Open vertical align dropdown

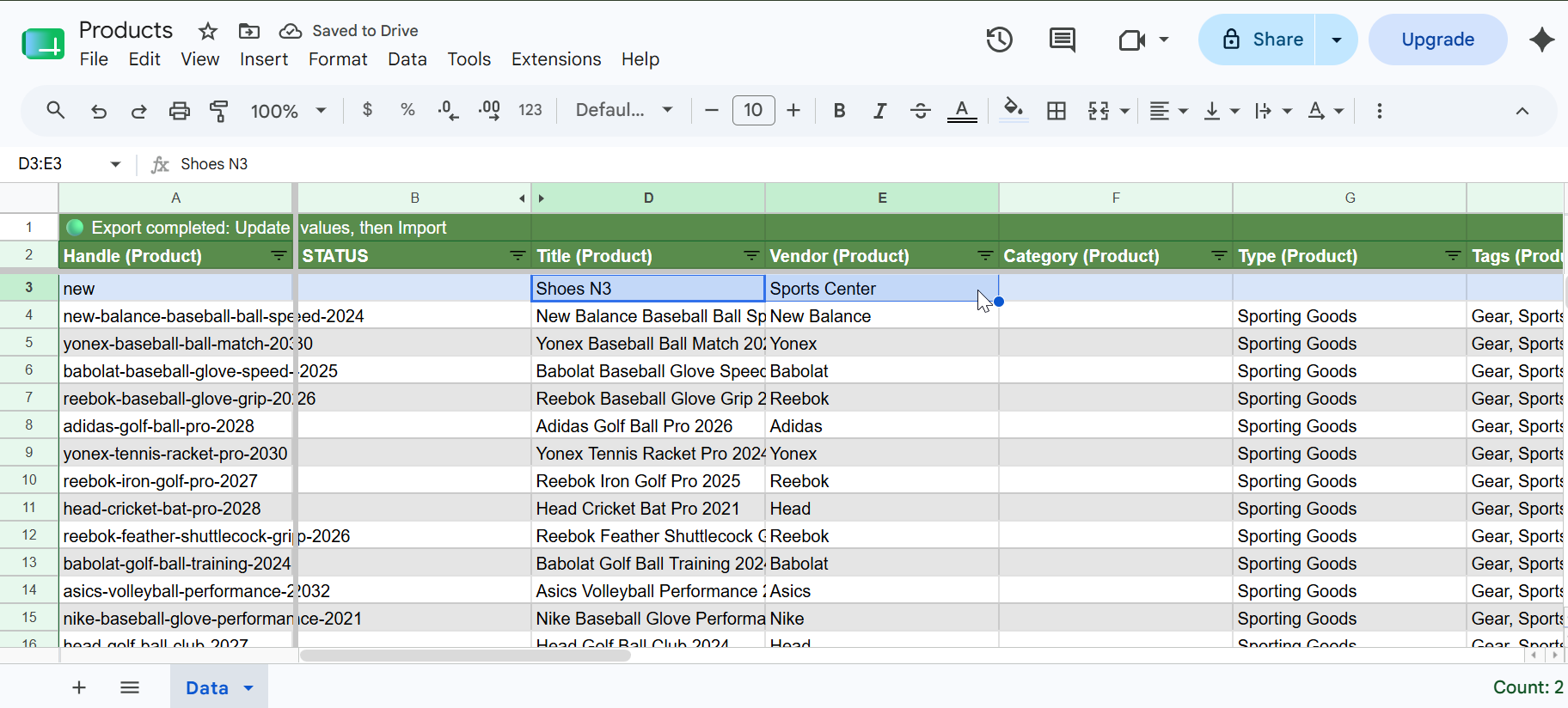click(x=1221, y=111)
